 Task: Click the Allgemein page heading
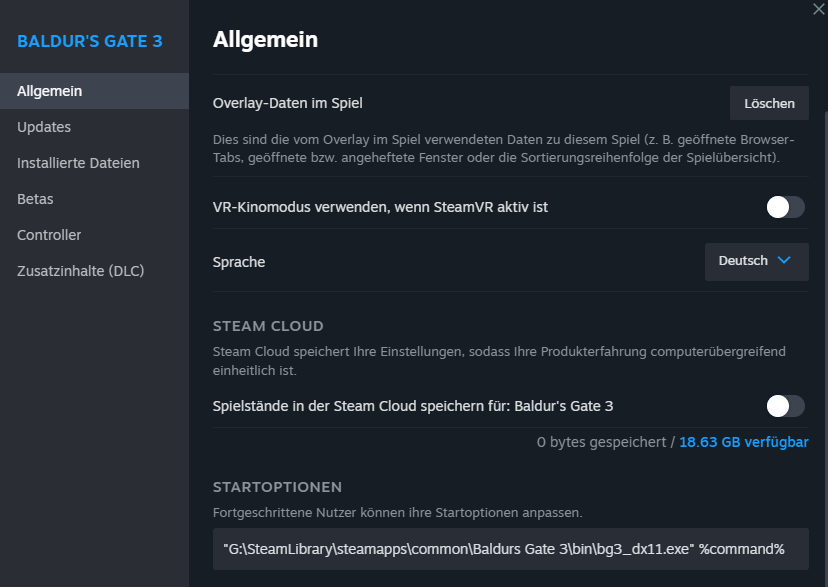click(265, 40)
